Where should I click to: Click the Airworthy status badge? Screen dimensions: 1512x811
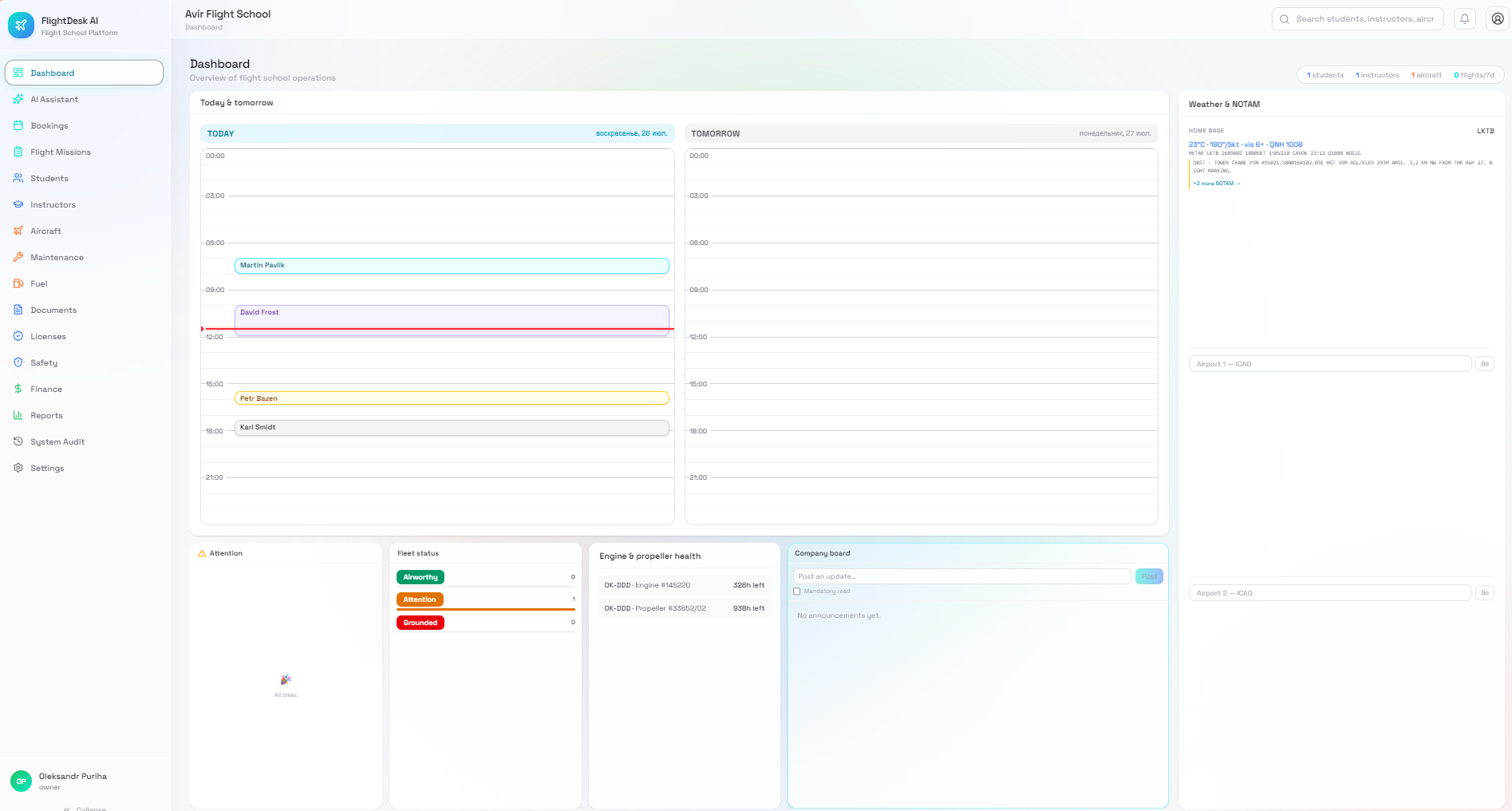pos(420,577)
